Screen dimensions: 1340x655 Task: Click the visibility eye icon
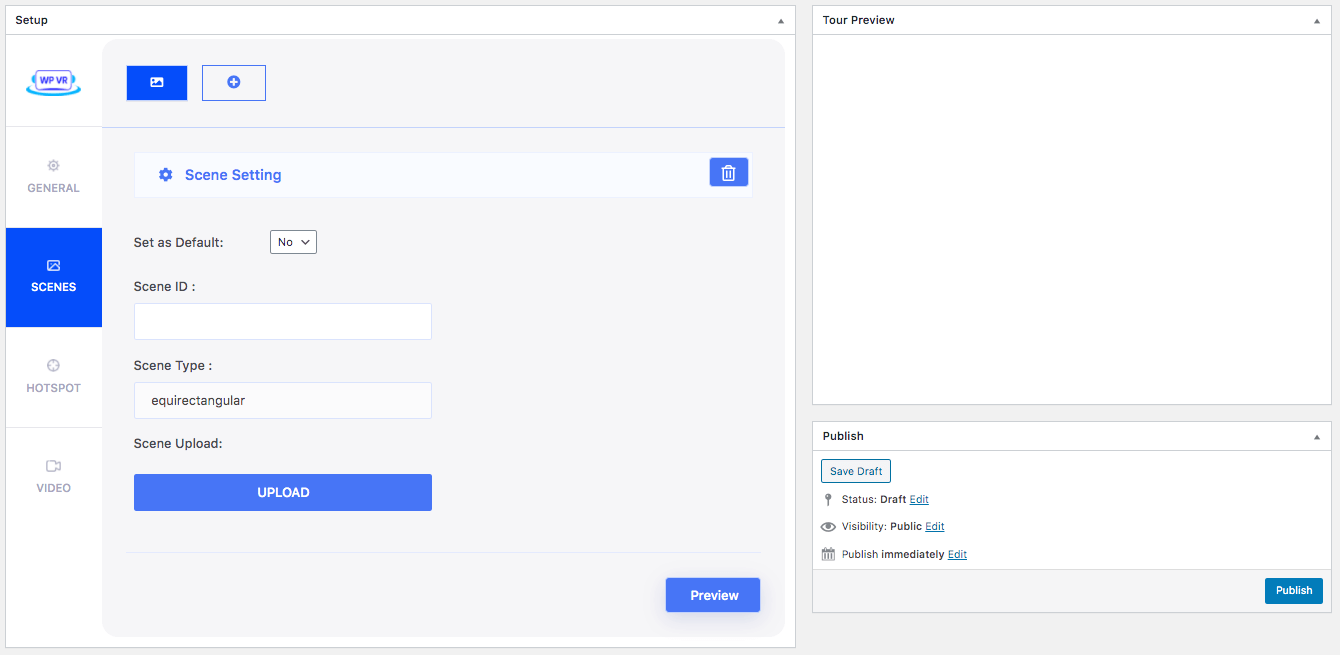[828, 527]
